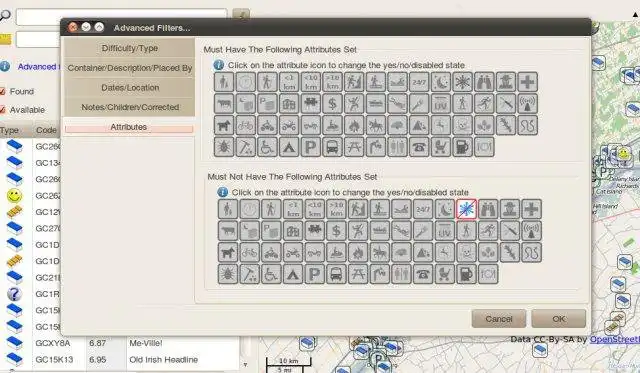Click info icon beside Must Not Have hint text

tap(222, 192)
